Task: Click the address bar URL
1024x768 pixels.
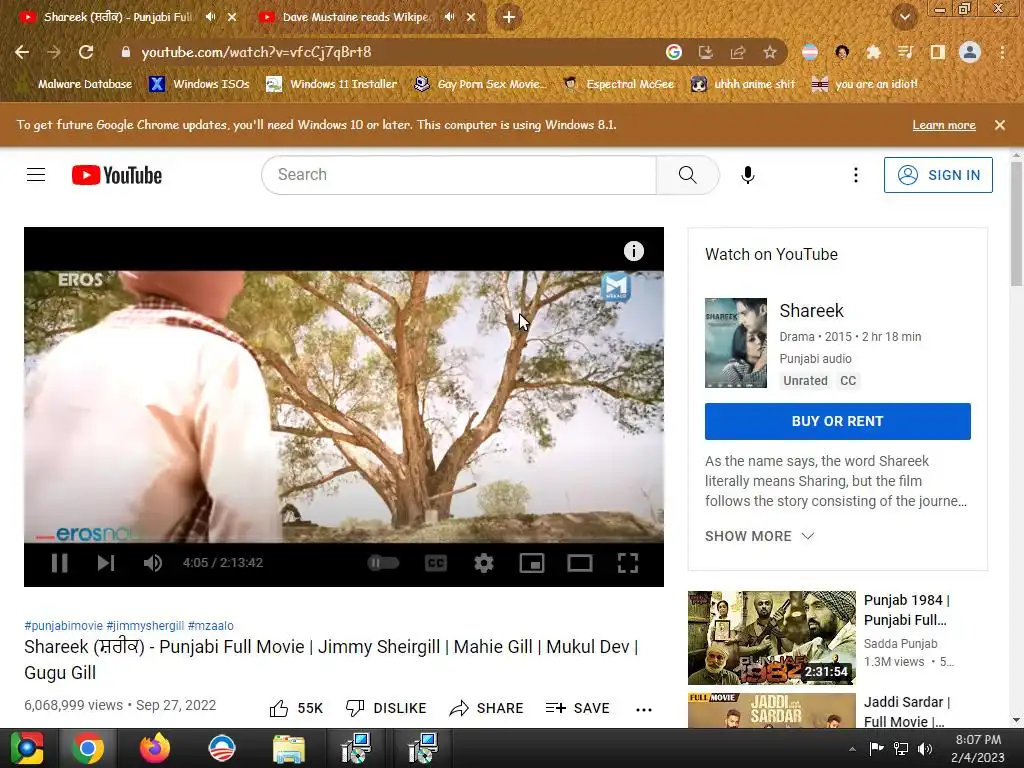Action: [x=256, y=52]
